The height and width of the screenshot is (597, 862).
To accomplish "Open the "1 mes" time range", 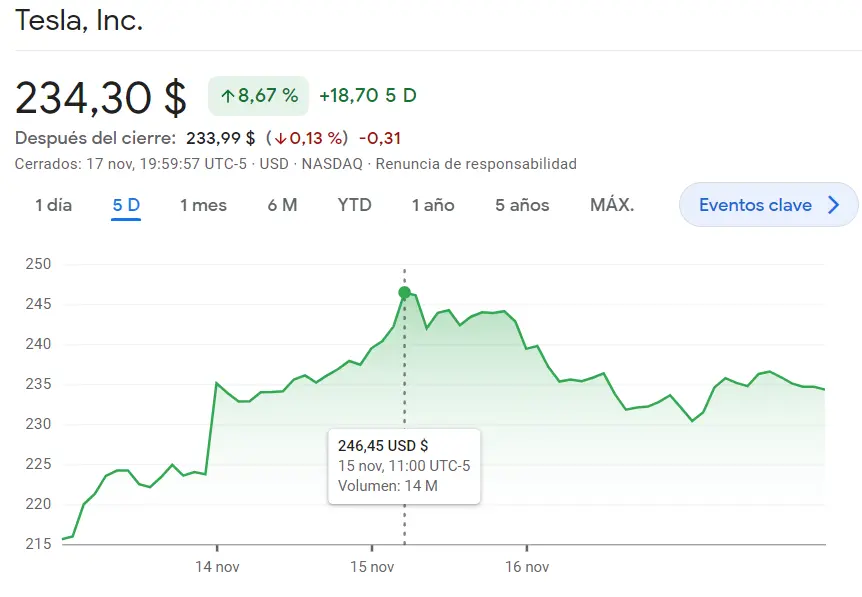I will 202,204.
